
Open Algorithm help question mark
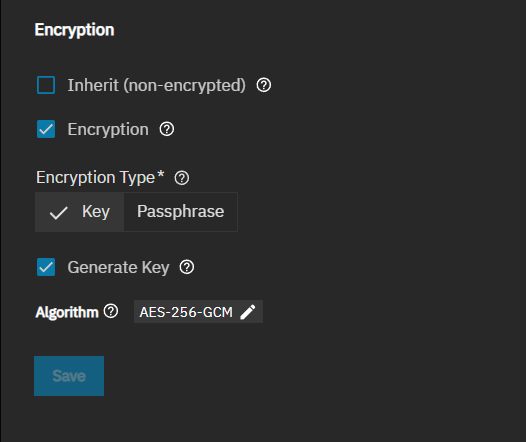pyautogui.click(x=111, y=311)
